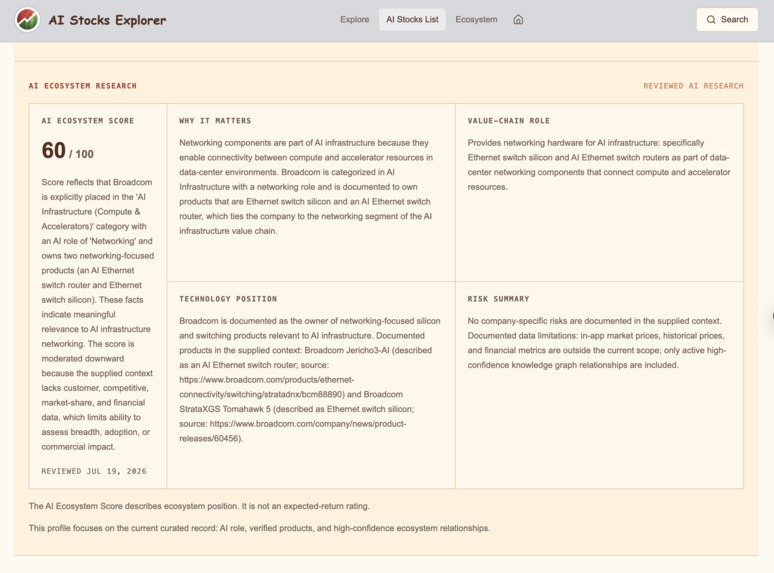Click the '/ 100' score denominator
Image resolution: width=774 pixels, height=573 pixels.
[81, 154]
